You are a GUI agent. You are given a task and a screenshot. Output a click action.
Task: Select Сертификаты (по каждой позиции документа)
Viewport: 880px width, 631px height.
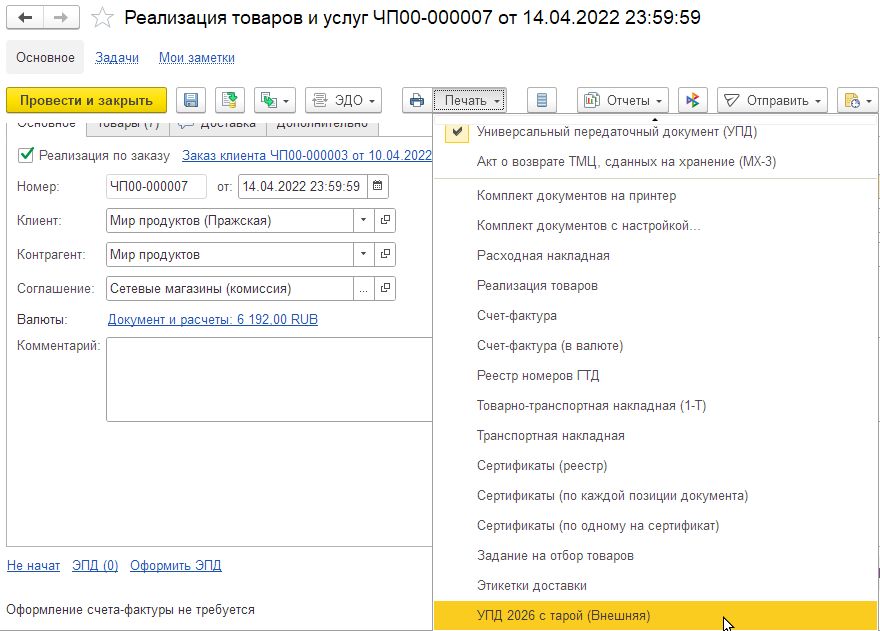(x=655, y=496)
